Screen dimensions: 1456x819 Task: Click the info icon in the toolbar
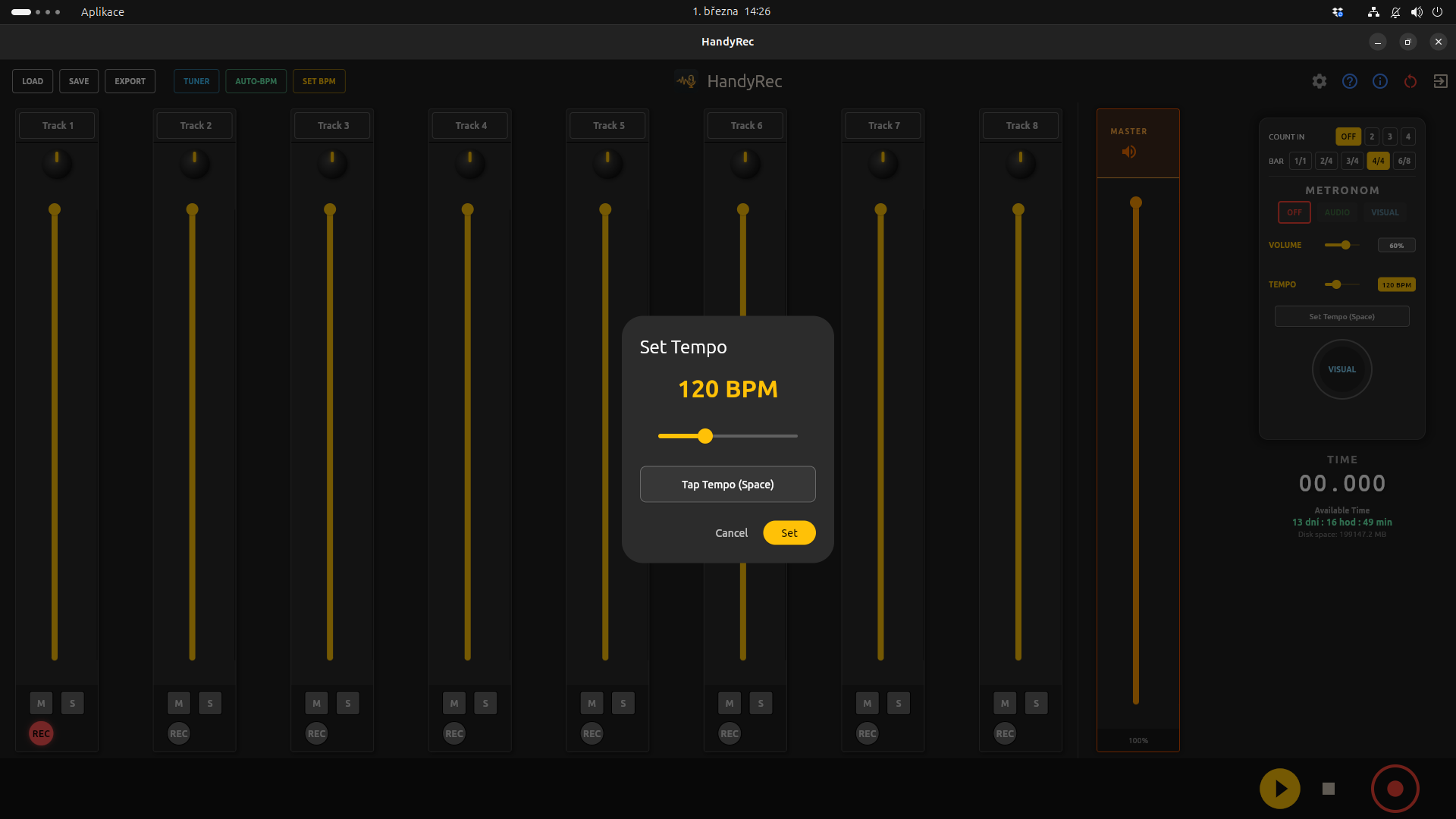point(1380,81)
